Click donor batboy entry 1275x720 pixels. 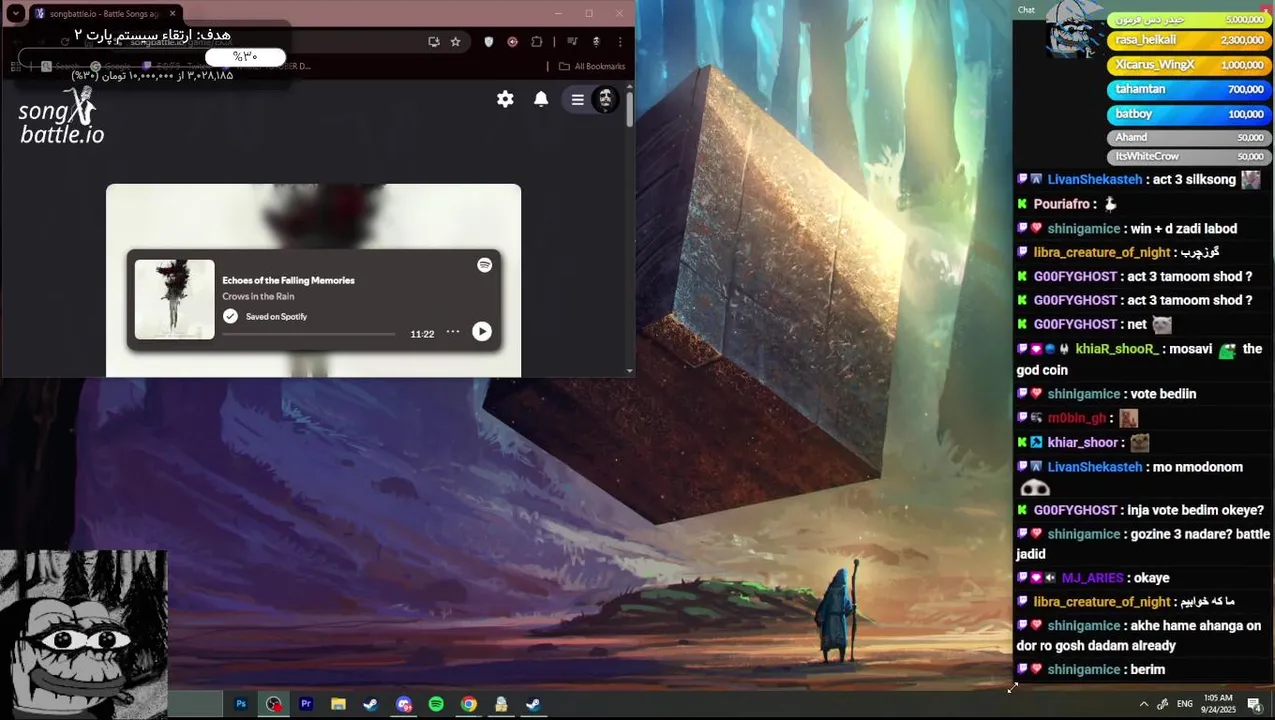(1189, 115)
